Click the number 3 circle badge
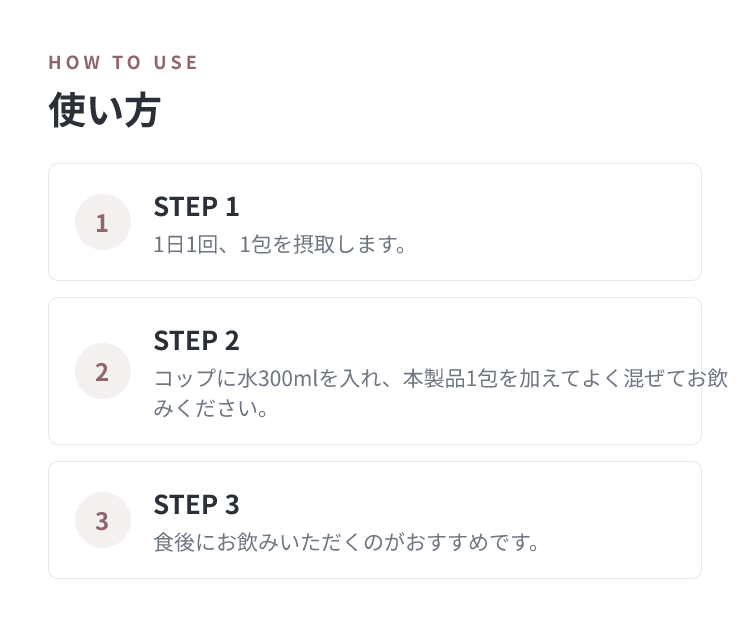The width and height of the screenshot is (750, 640). (x=103, y=520)
